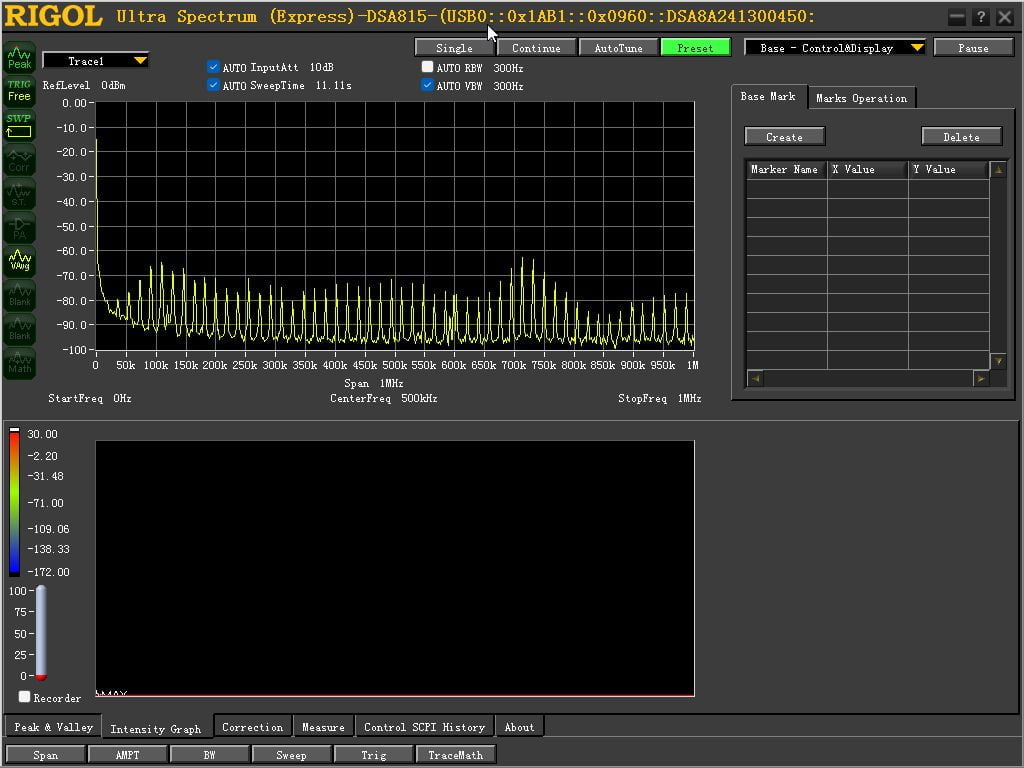
Task: Click the Span 1MHz value
Action: 391,383
